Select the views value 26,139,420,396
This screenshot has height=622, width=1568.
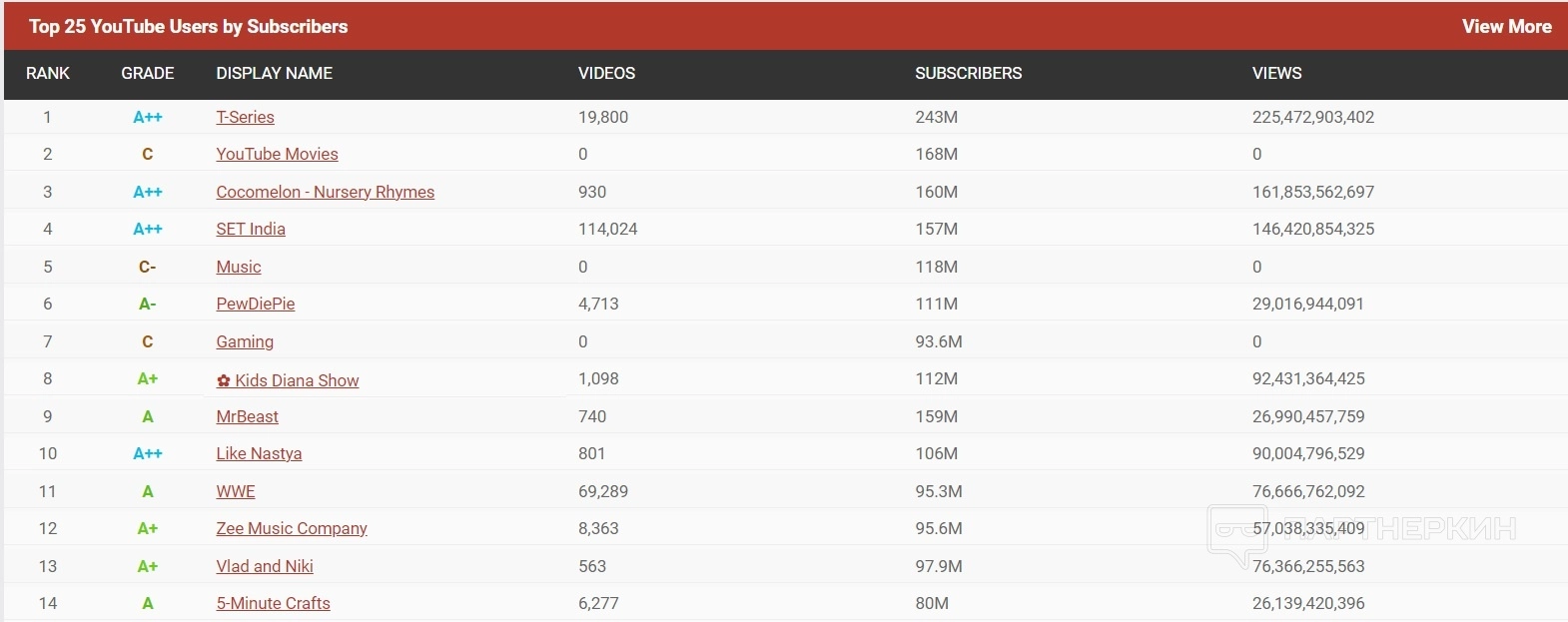pos(1308,603)
